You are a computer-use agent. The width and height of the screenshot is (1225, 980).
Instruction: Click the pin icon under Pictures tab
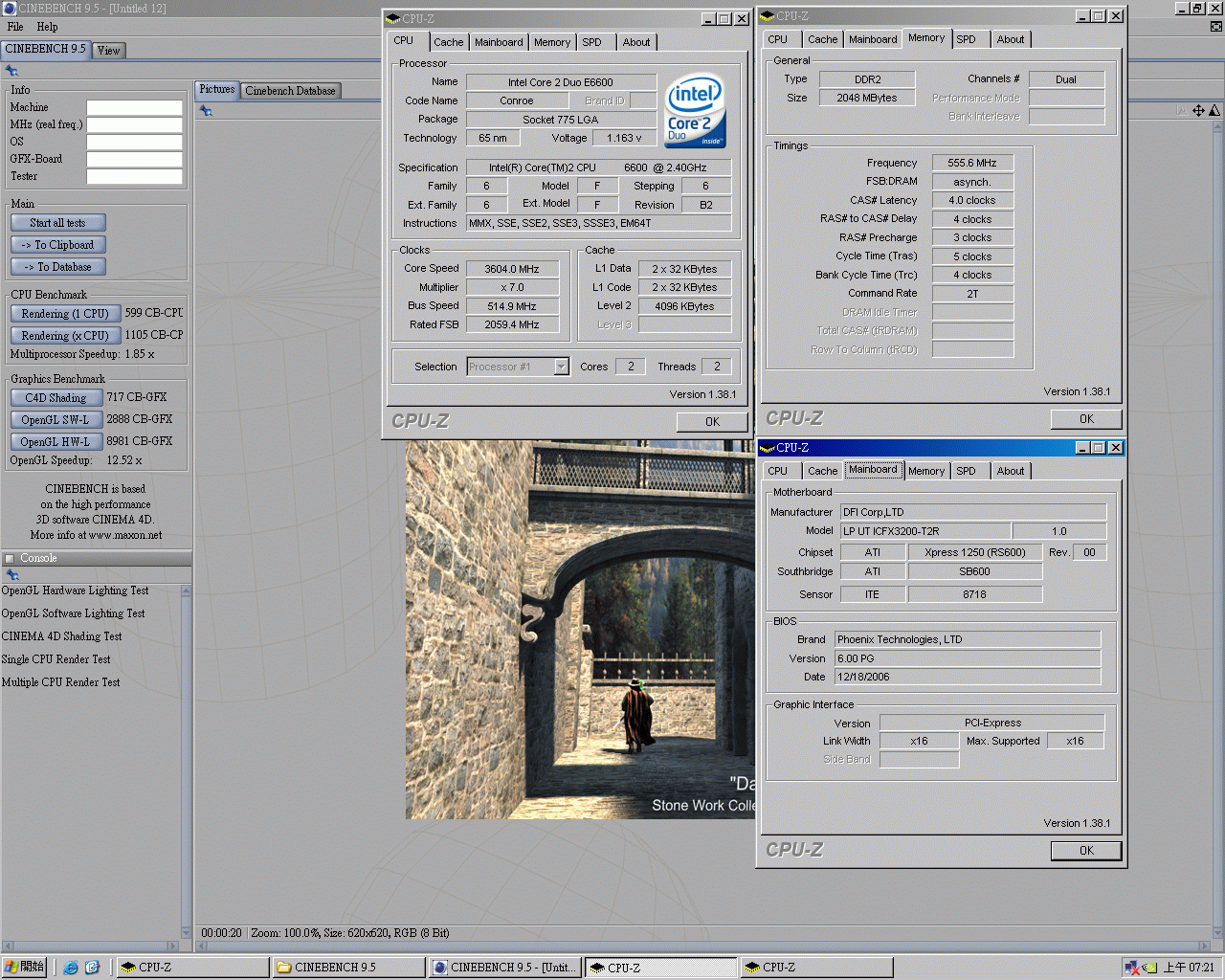(206, 111)
